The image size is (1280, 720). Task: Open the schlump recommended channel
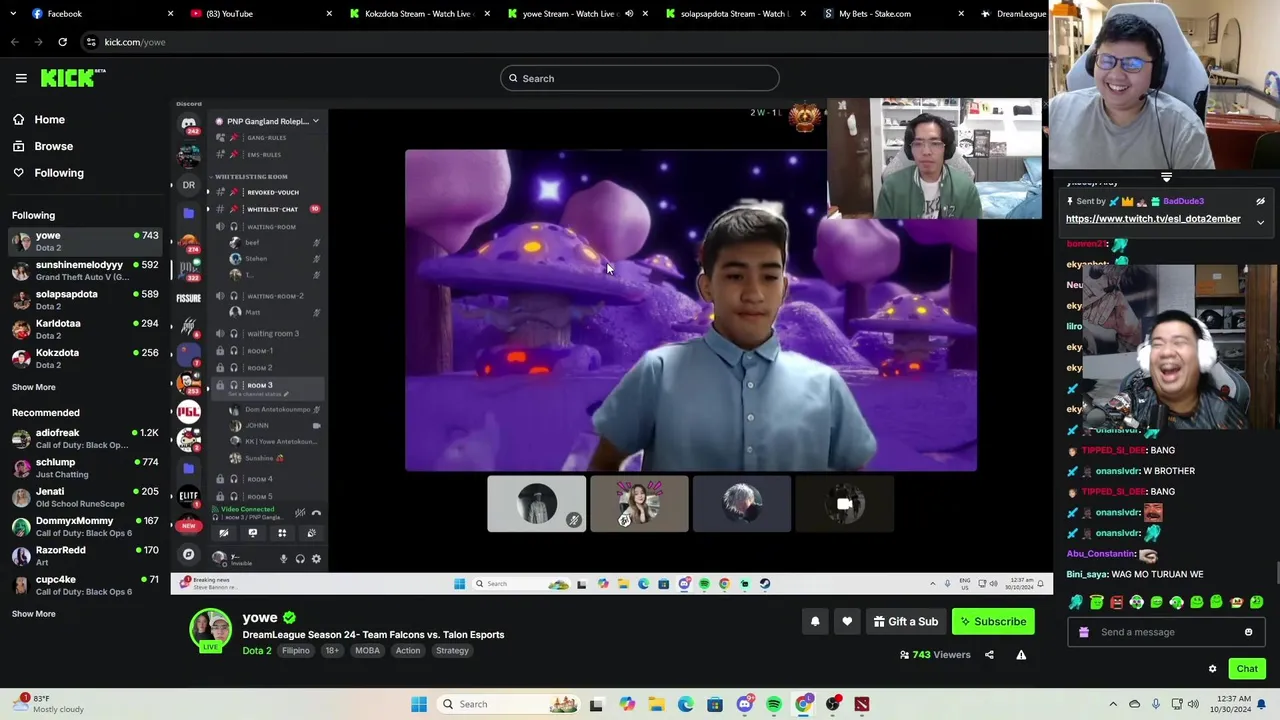coord(85,468)
